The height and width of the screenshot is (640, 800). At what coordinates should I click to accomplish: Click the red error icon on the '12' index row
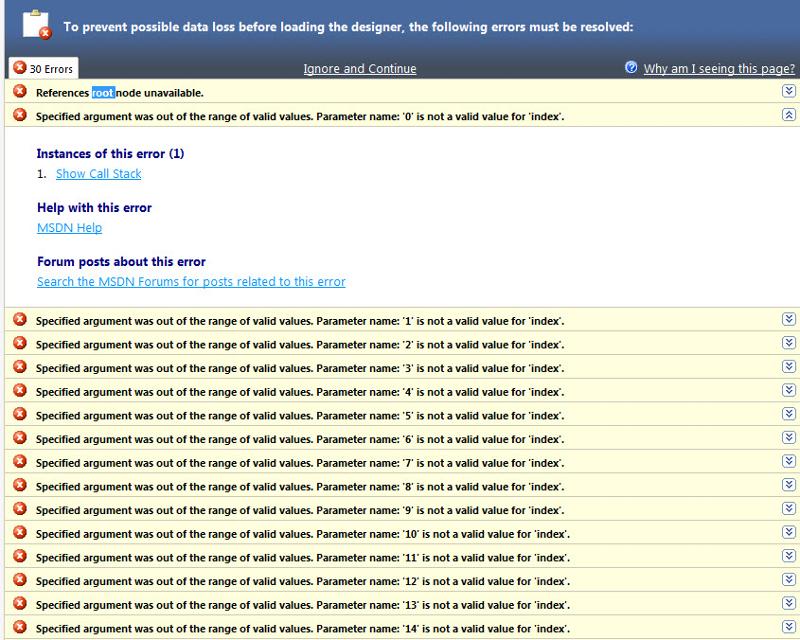(x=20, y=580)
